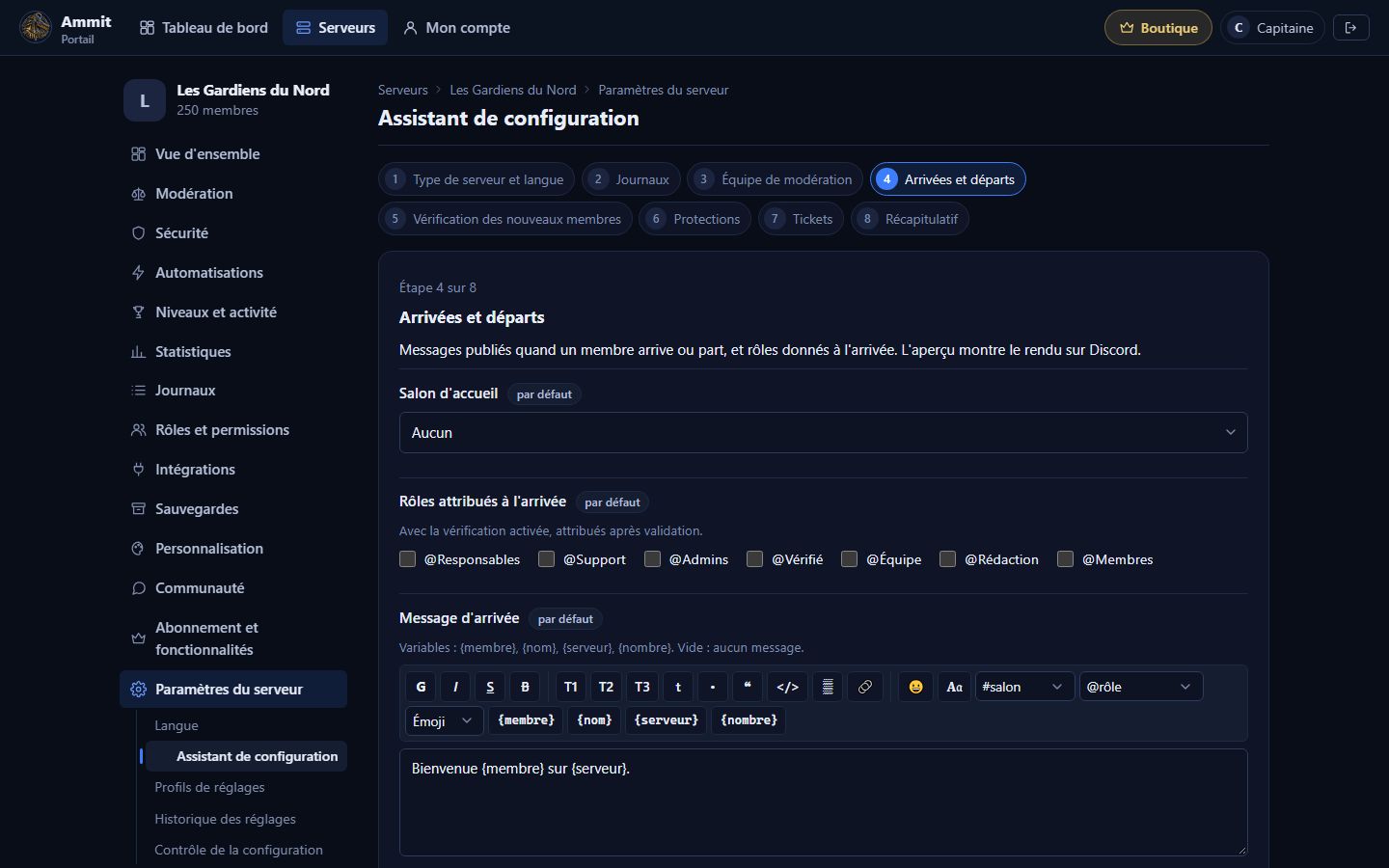This screenshot has width=1389, height=868.
Task: Apply bold with the G button
Action: (x=421, y=687)
